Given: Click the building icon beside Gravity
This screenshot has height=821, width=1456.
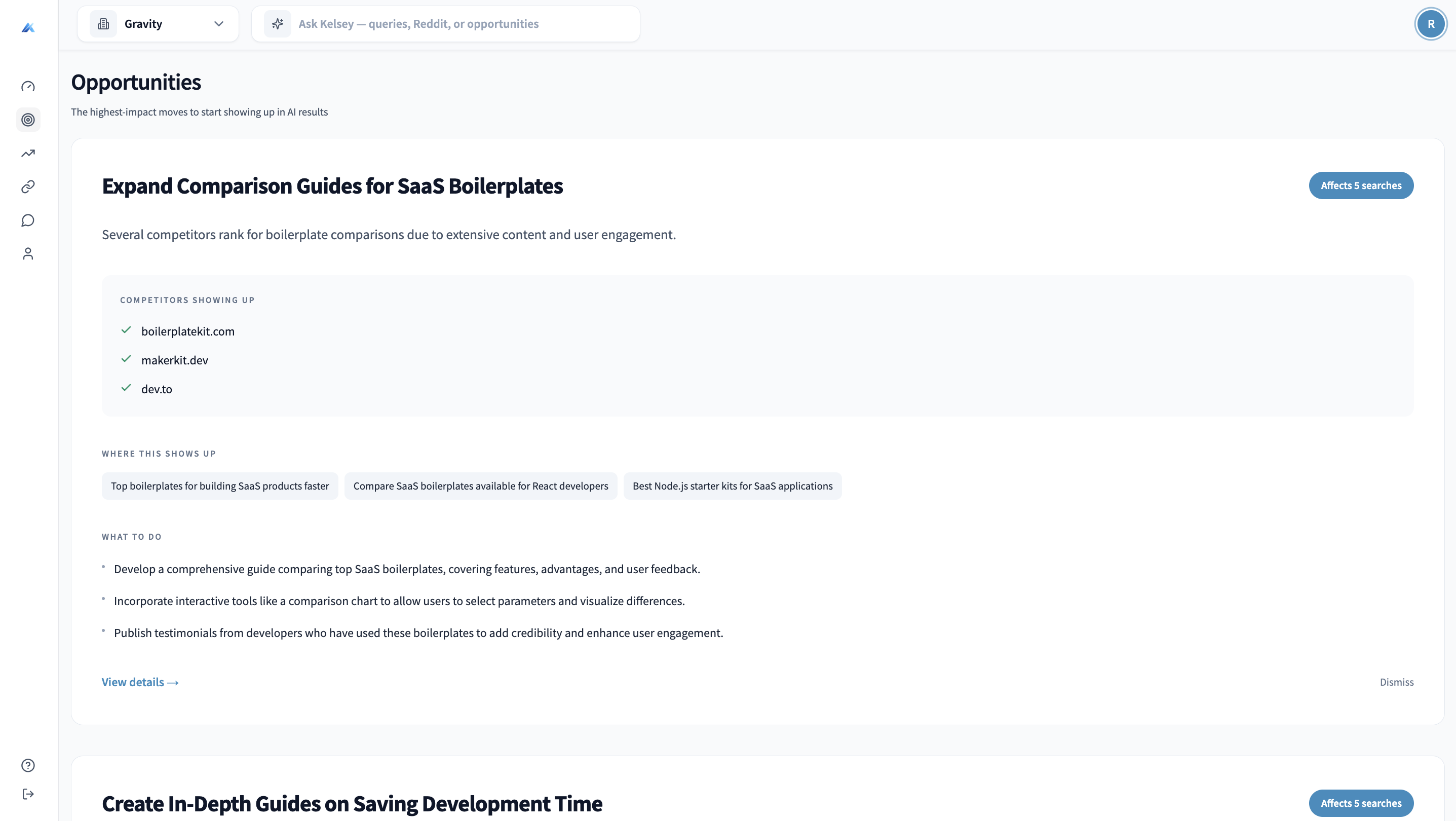Looking at the screenshot, I should click(103, 24).
